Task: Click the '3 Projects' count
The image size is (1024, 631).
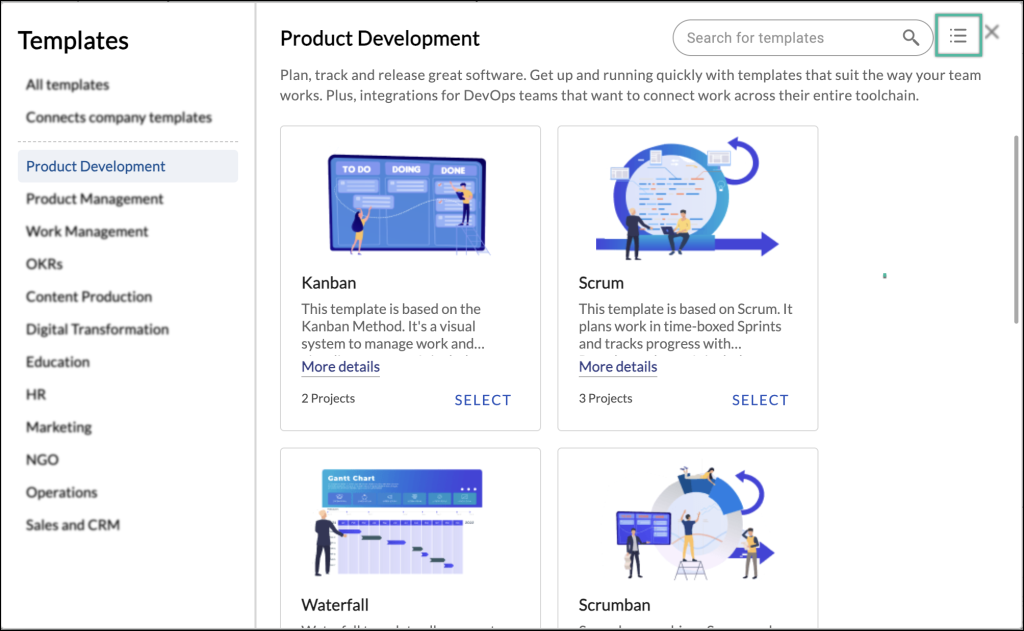Action: (x=605, y=398)
